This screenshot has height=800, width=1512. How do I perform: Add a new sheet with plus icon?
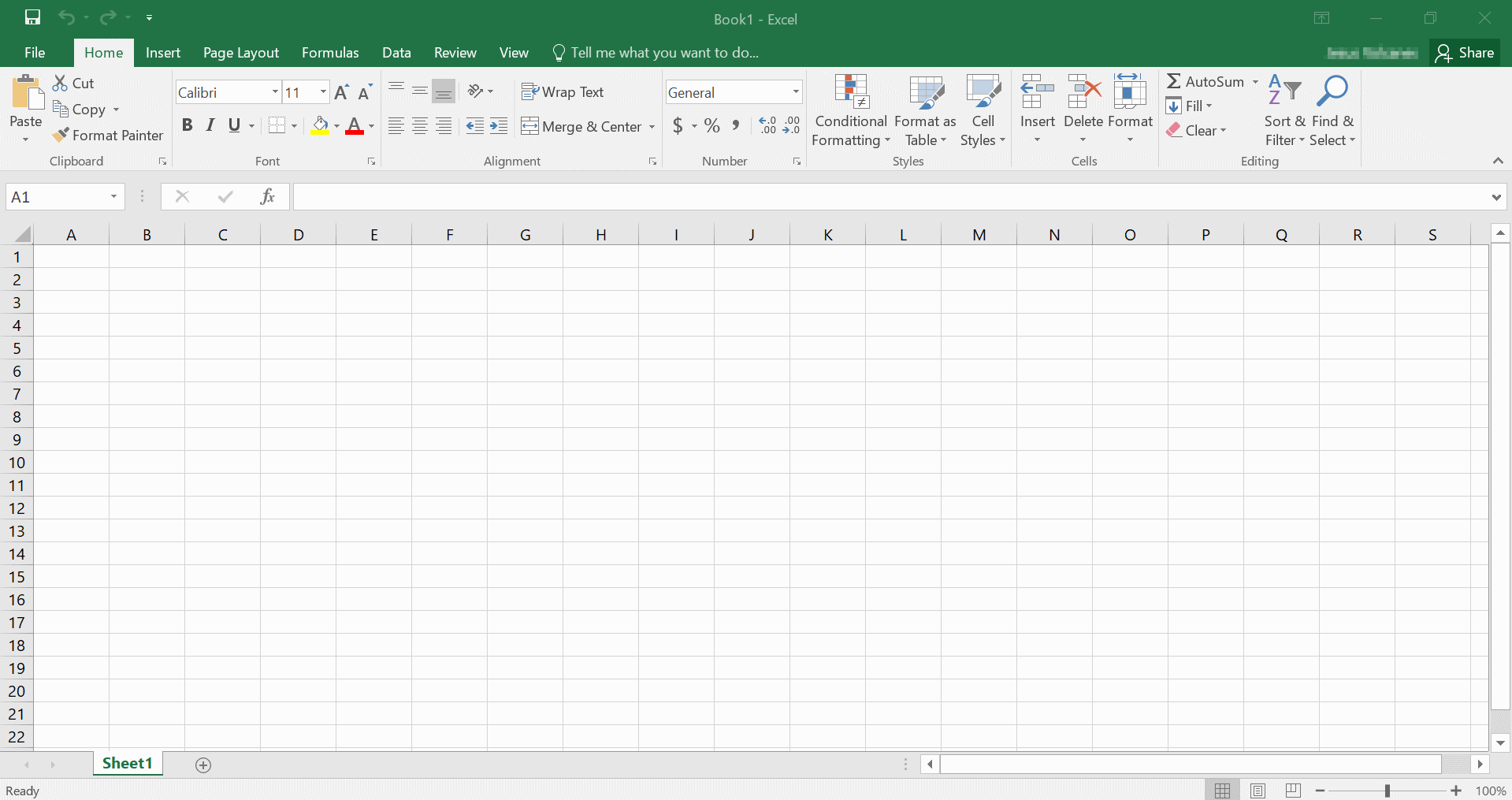(x=203, y=765)
